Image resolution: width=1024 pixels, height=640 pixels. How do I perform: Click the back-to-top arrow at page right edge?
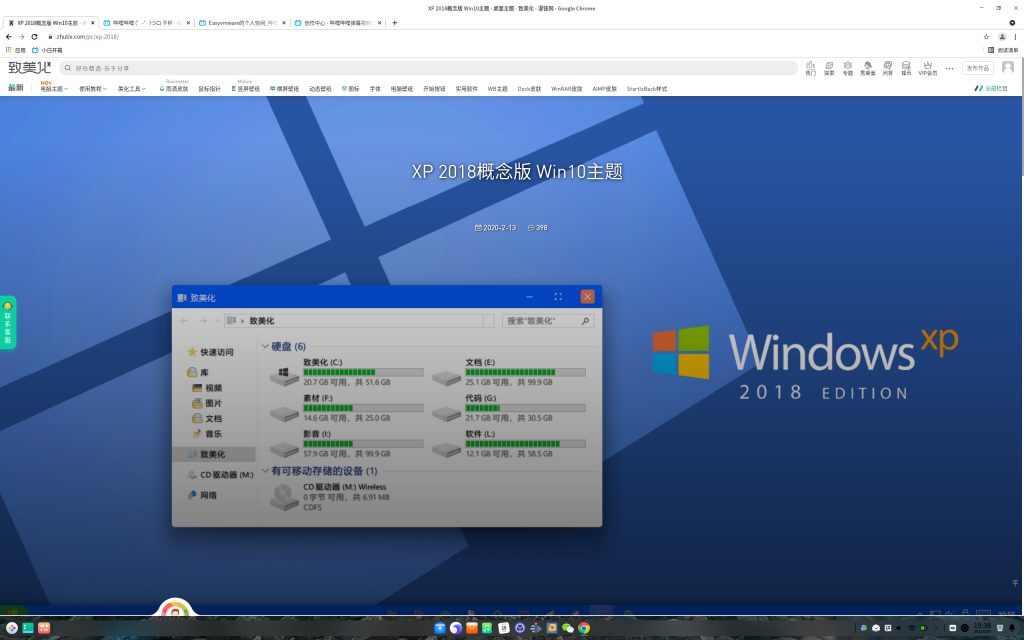1015,583
